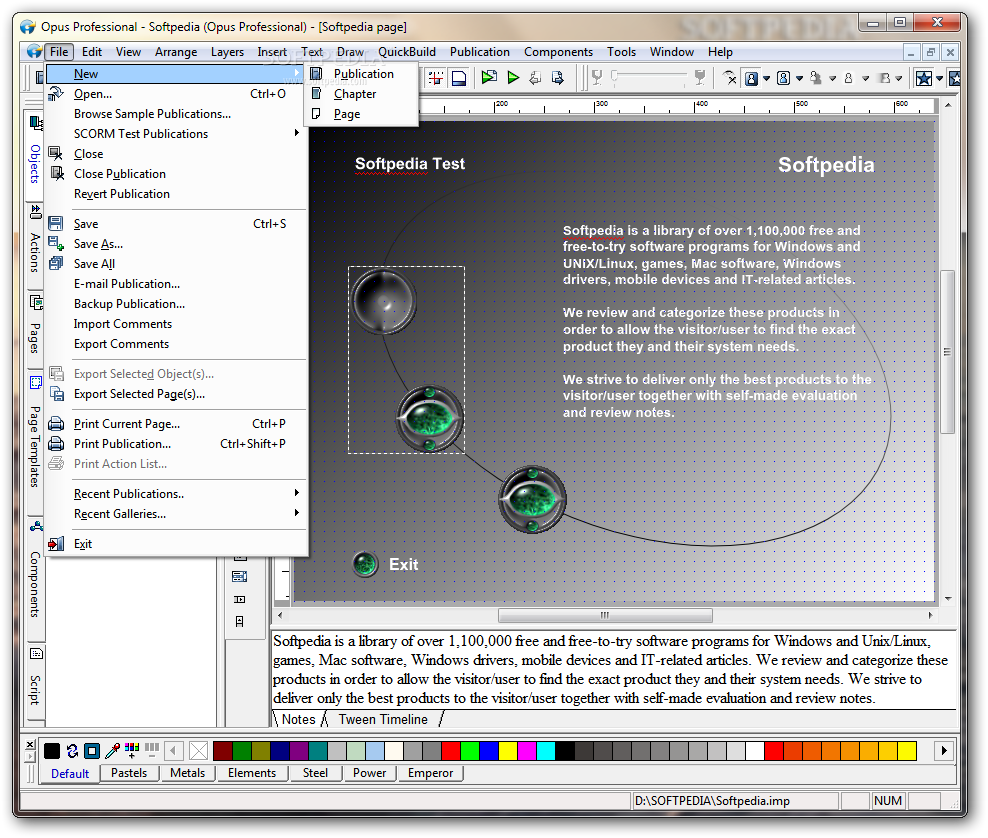Select New Publication from submenu

361,74
